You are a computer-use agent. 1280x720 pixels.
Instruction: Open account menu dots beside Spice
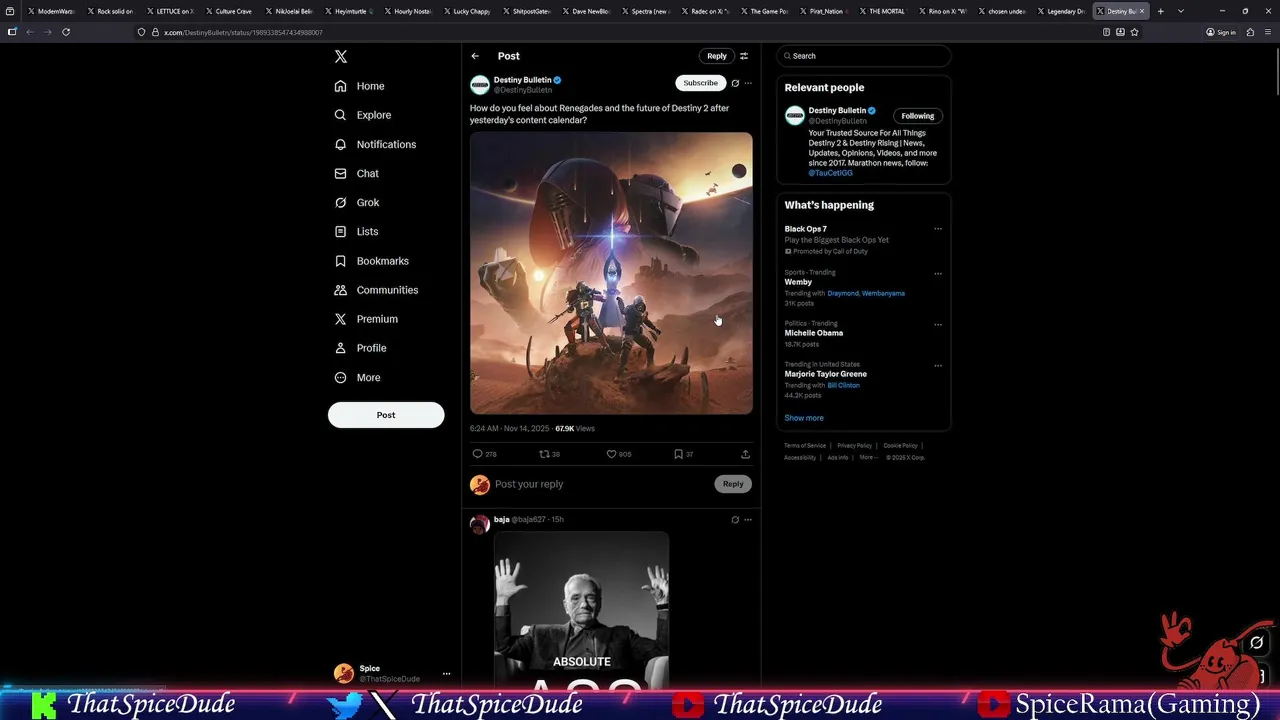point(447,674)
